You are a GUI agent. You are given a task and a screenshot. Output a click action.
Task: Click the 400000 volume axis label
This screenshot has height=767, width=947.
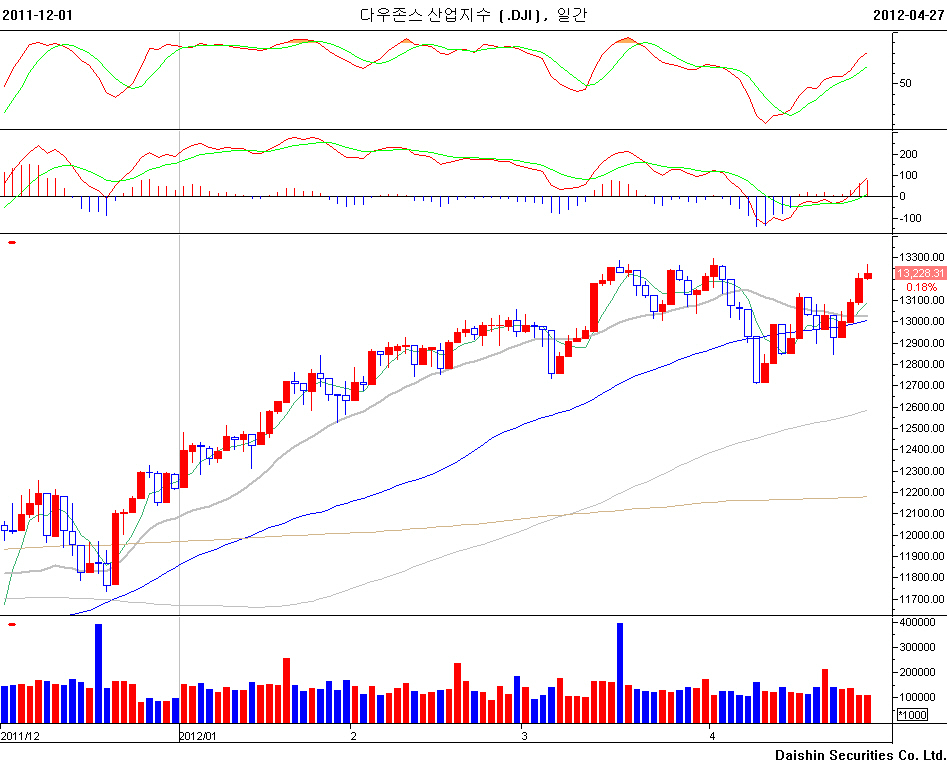point(919,622)
